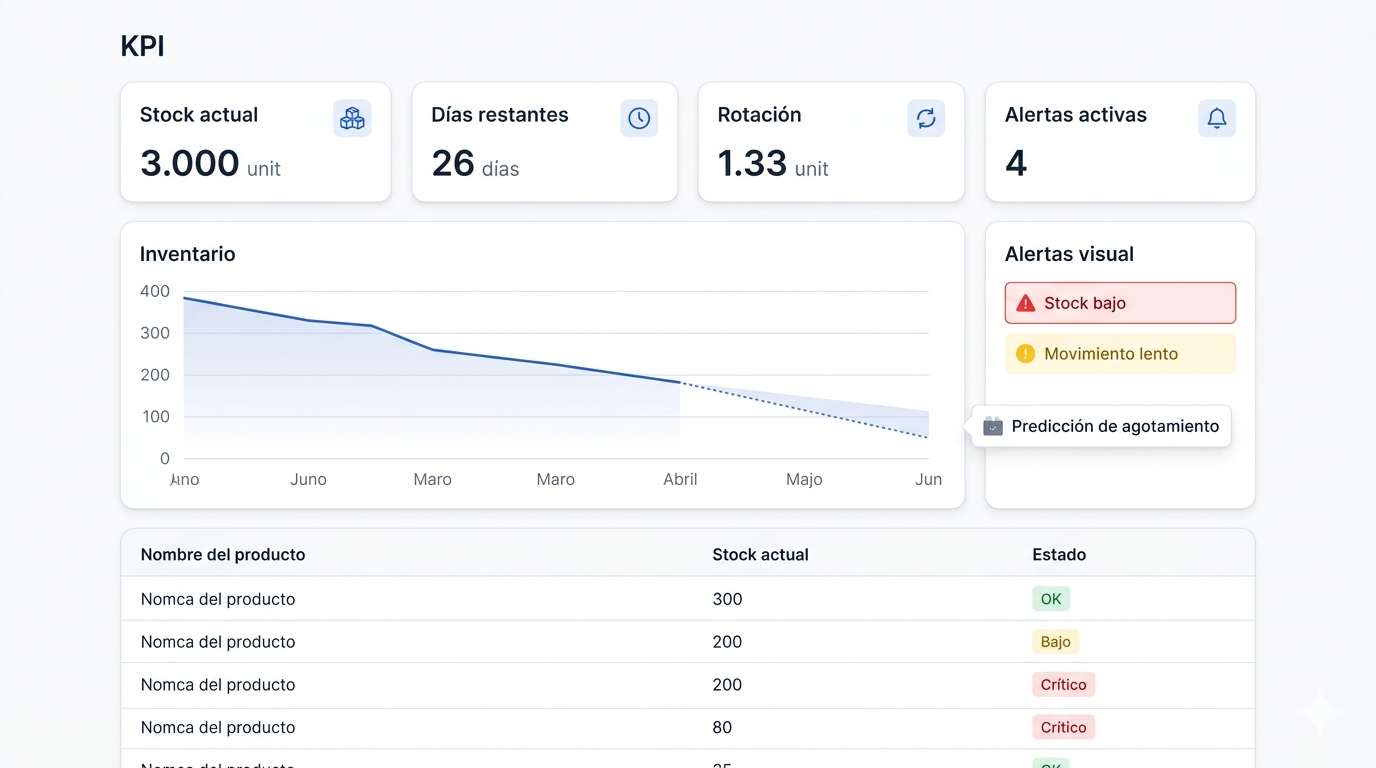Click the Crítico badge for the 80-stock product
The image size is (1376, 768).
point(1063,727)
